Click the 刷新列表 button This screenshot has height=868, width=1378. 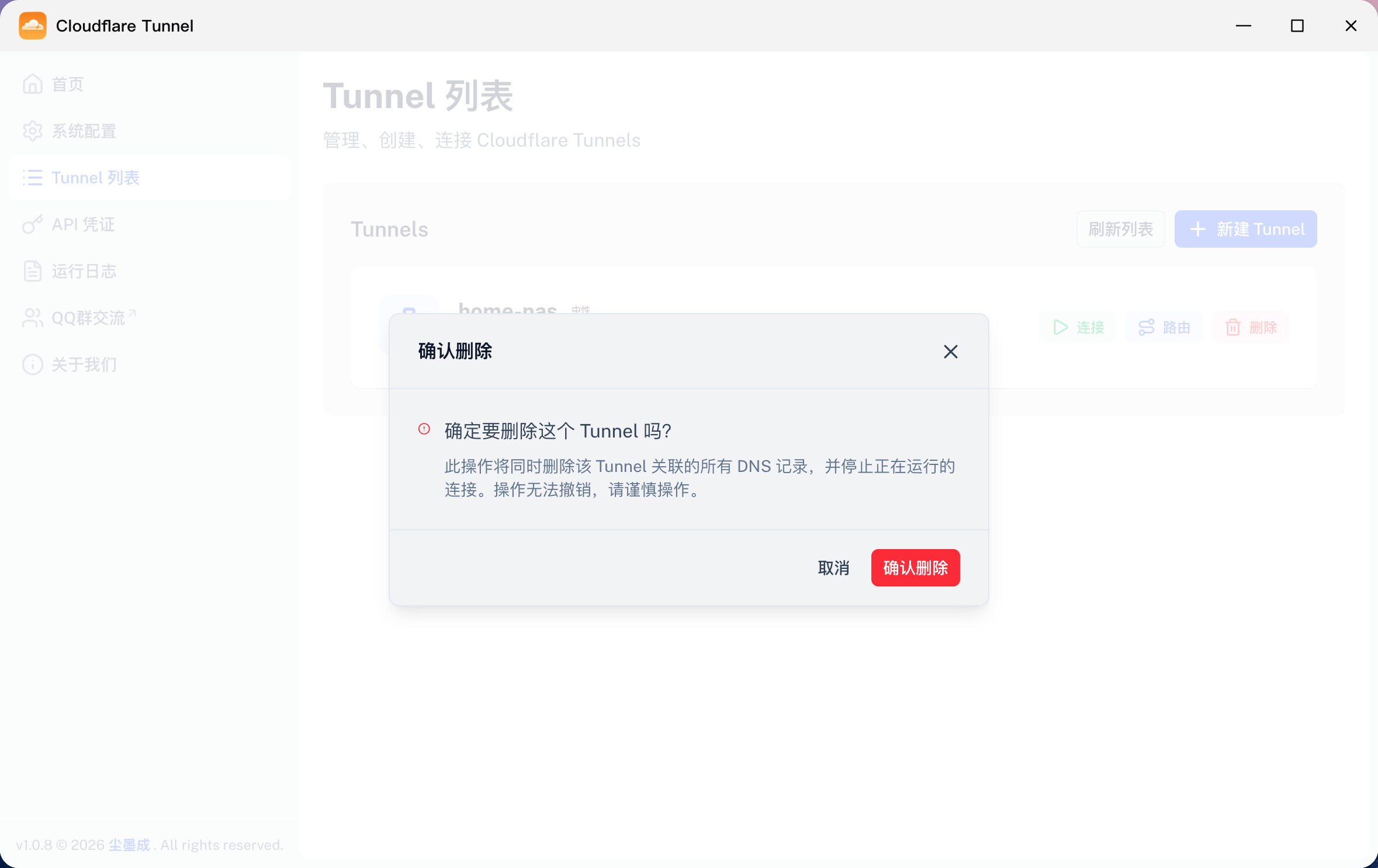tap(1120, 229)
